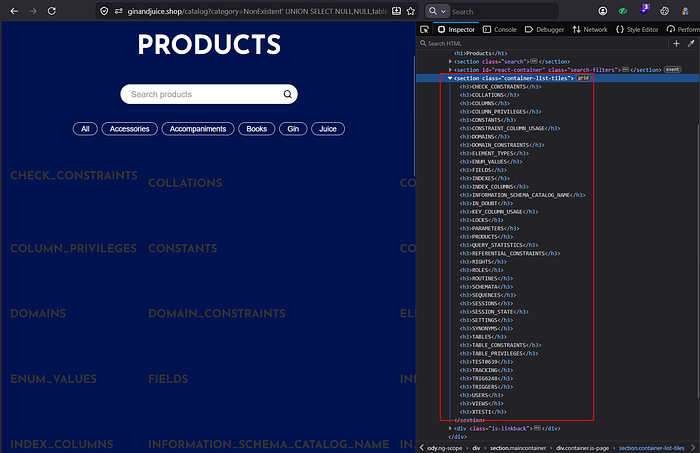Activate the element picker in devtools
Screen dimensions: 700x453
point(425,29)
